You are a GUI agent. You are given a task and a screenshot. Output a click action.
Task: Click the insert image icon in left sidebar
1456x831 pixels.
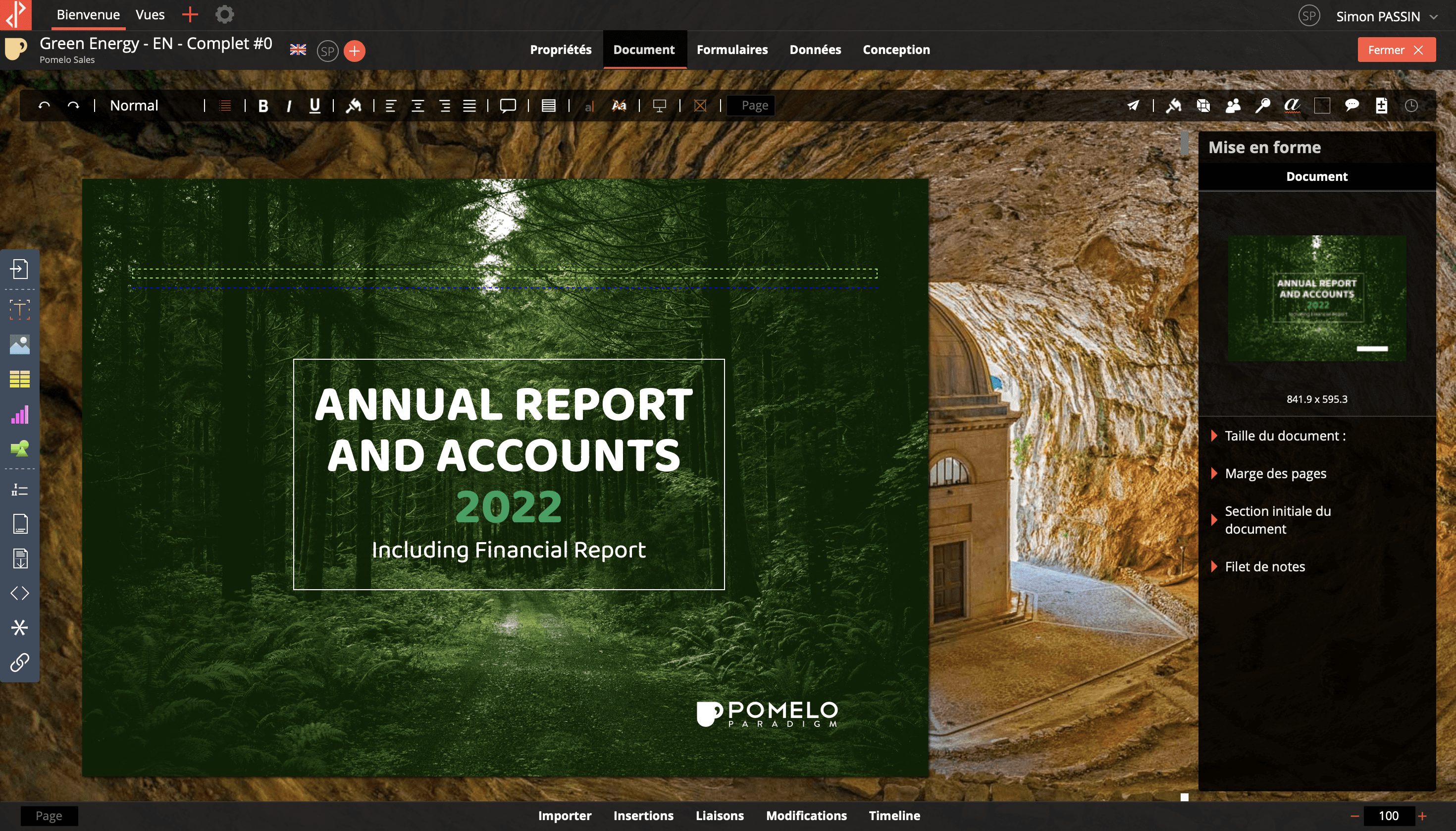pyautogui.click(x=19, y=344)
